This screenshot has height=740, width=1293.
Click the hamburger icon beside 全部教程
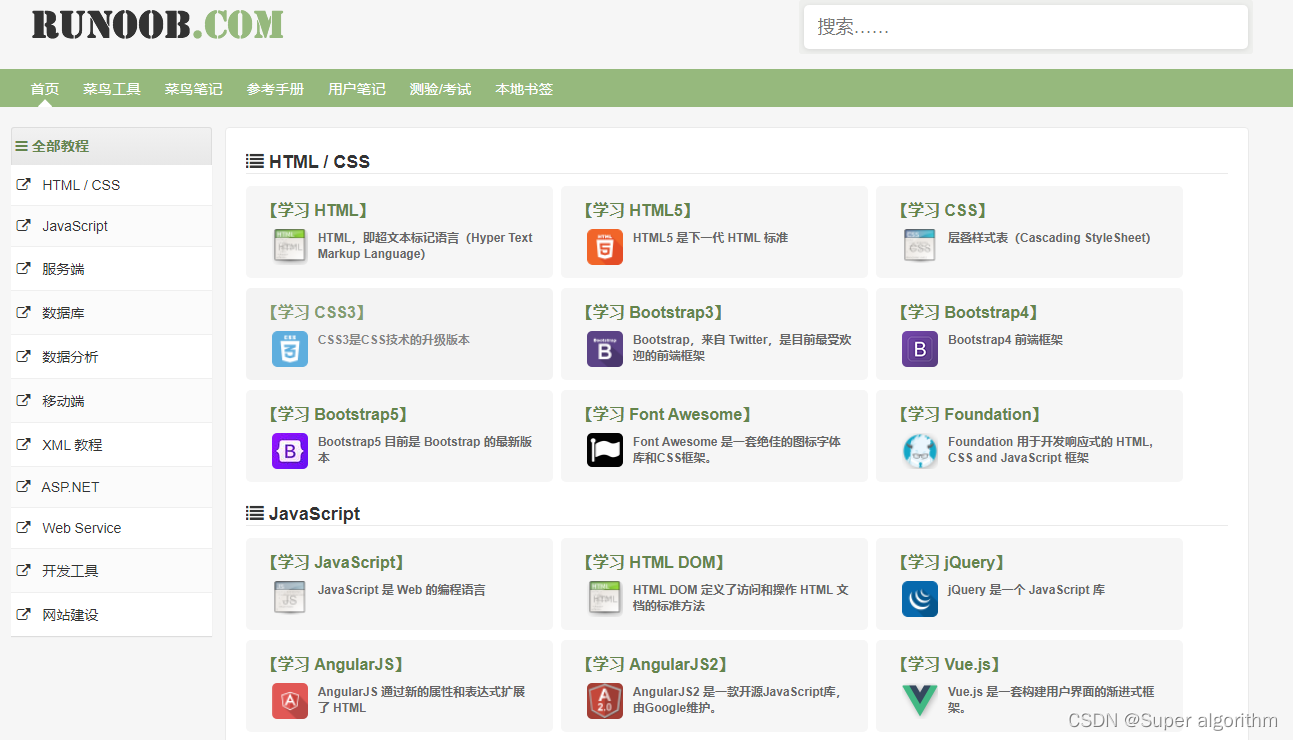21,146
